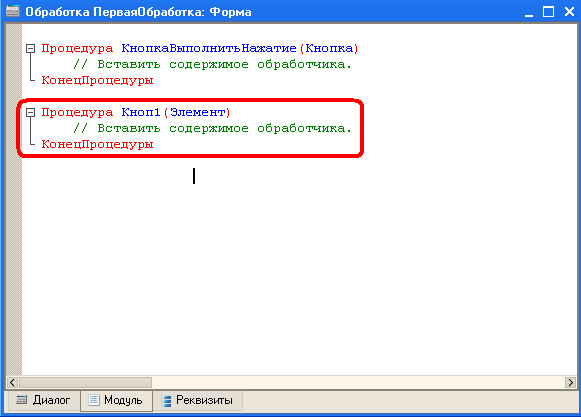Click the Диалог tab icon

click(x=21, y=400)
